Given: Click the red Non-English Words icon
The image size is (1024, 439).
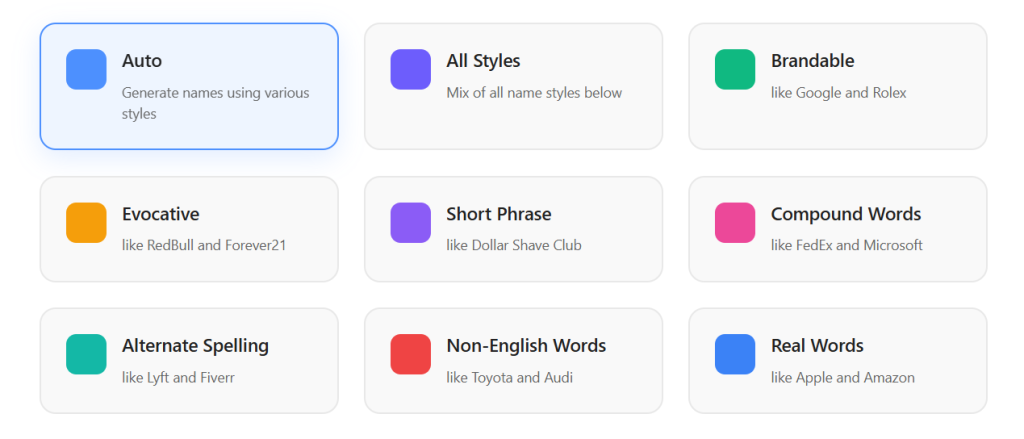Looking at the screenshot, I should (x=411, y=354).
